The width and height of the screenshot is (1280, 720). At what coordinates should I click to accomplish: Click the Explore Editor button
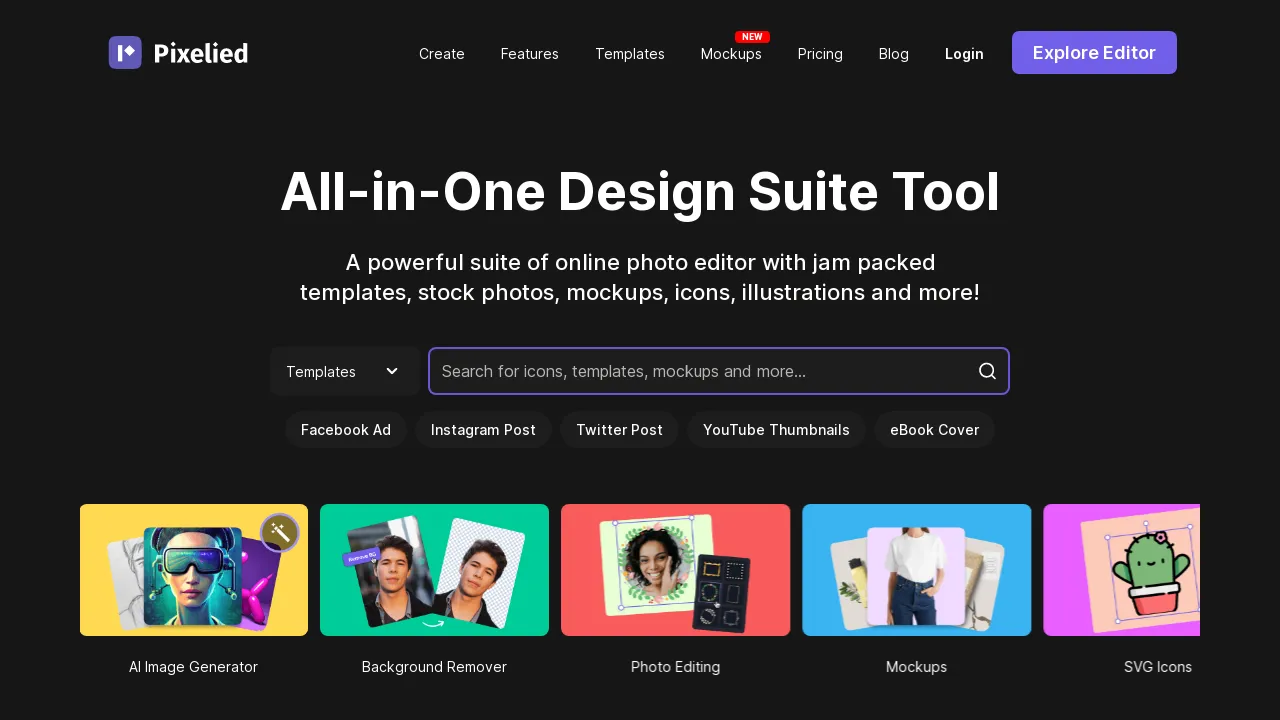[1094, 53]
